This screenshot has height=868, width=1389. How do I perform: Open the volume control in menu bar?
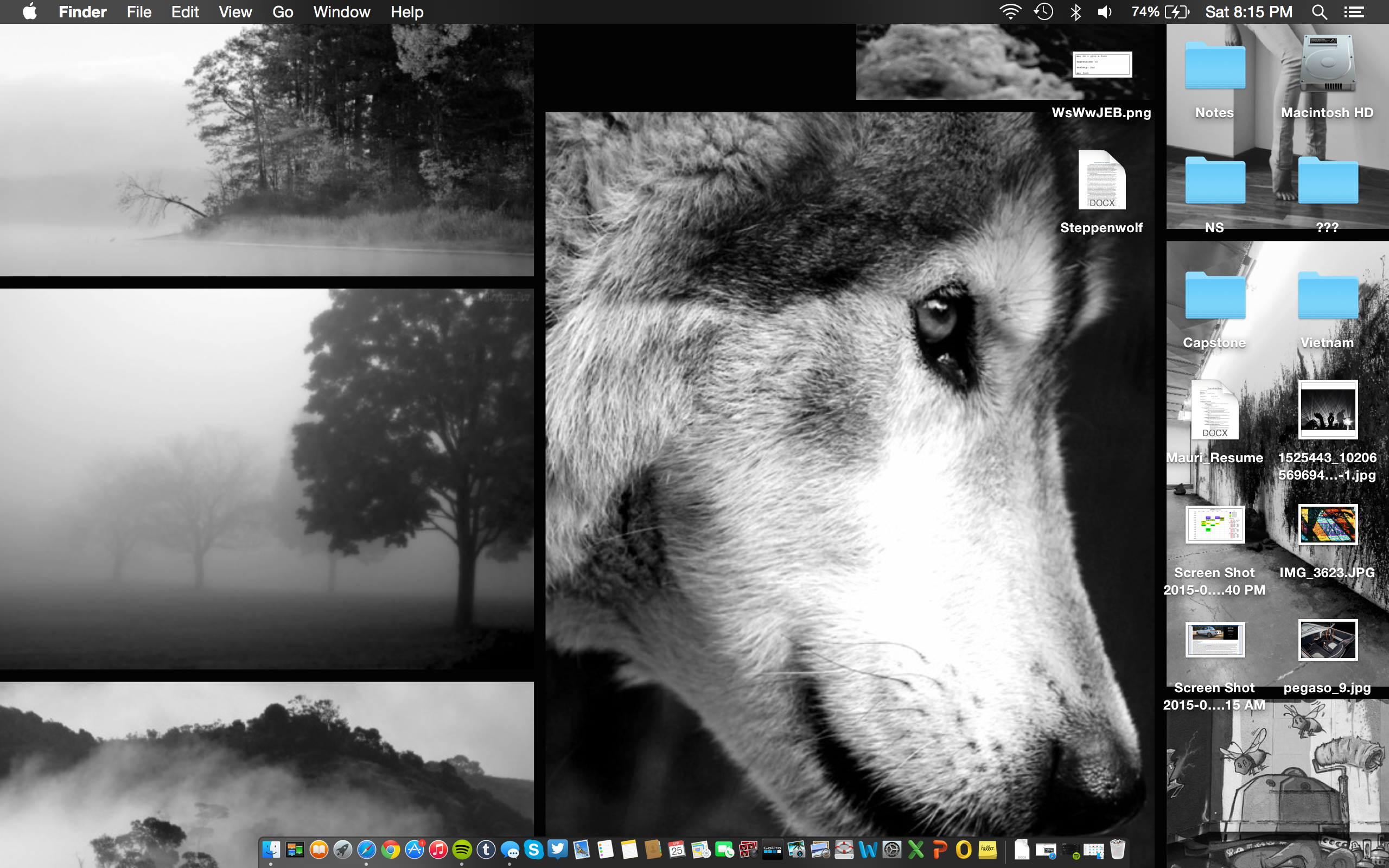1105,11
